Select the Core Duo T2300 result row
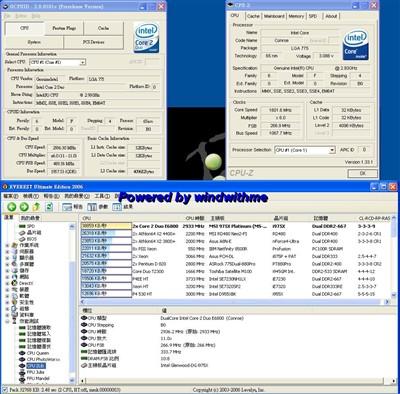 click(x=236, y=271)
